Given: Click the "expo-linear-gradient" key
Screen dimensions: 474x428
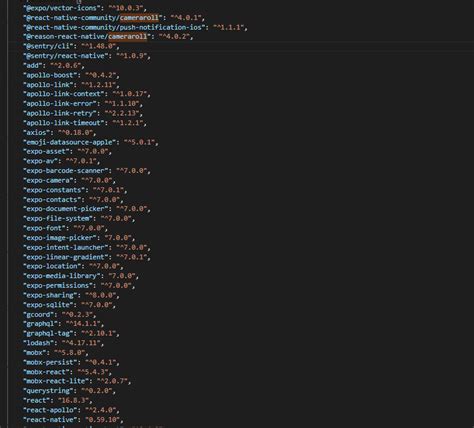Looking at the screenshot, I should coord(66,257).
